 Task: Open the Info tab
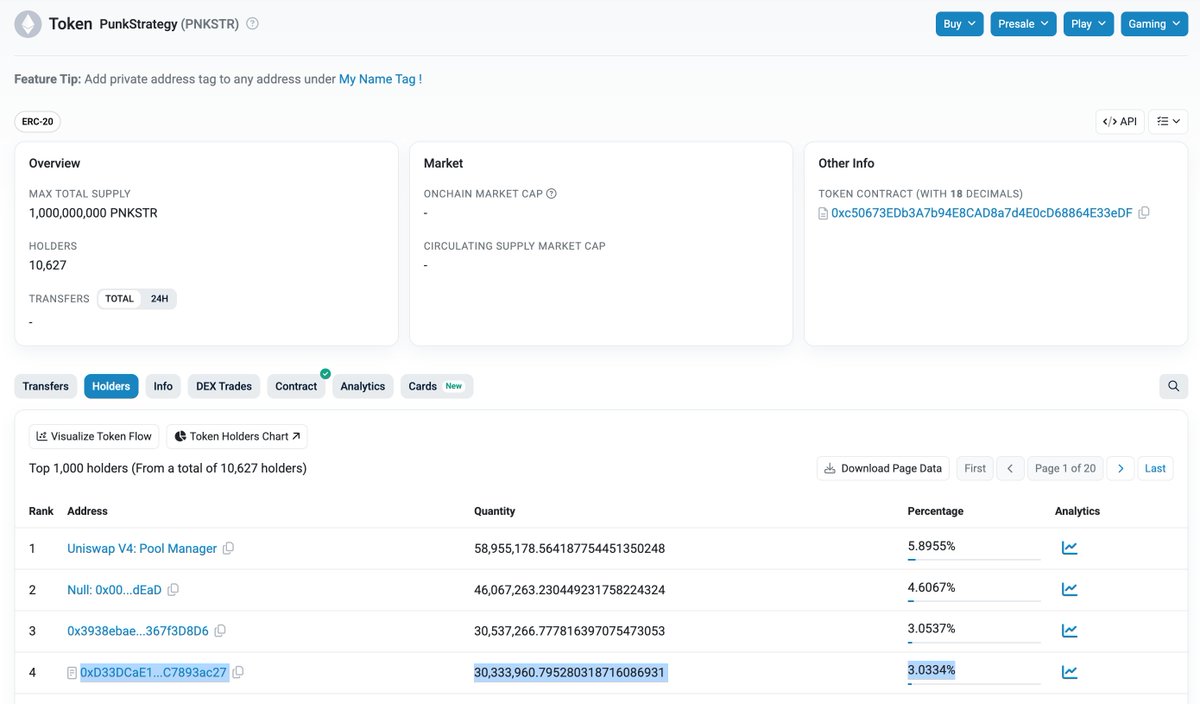163,386
